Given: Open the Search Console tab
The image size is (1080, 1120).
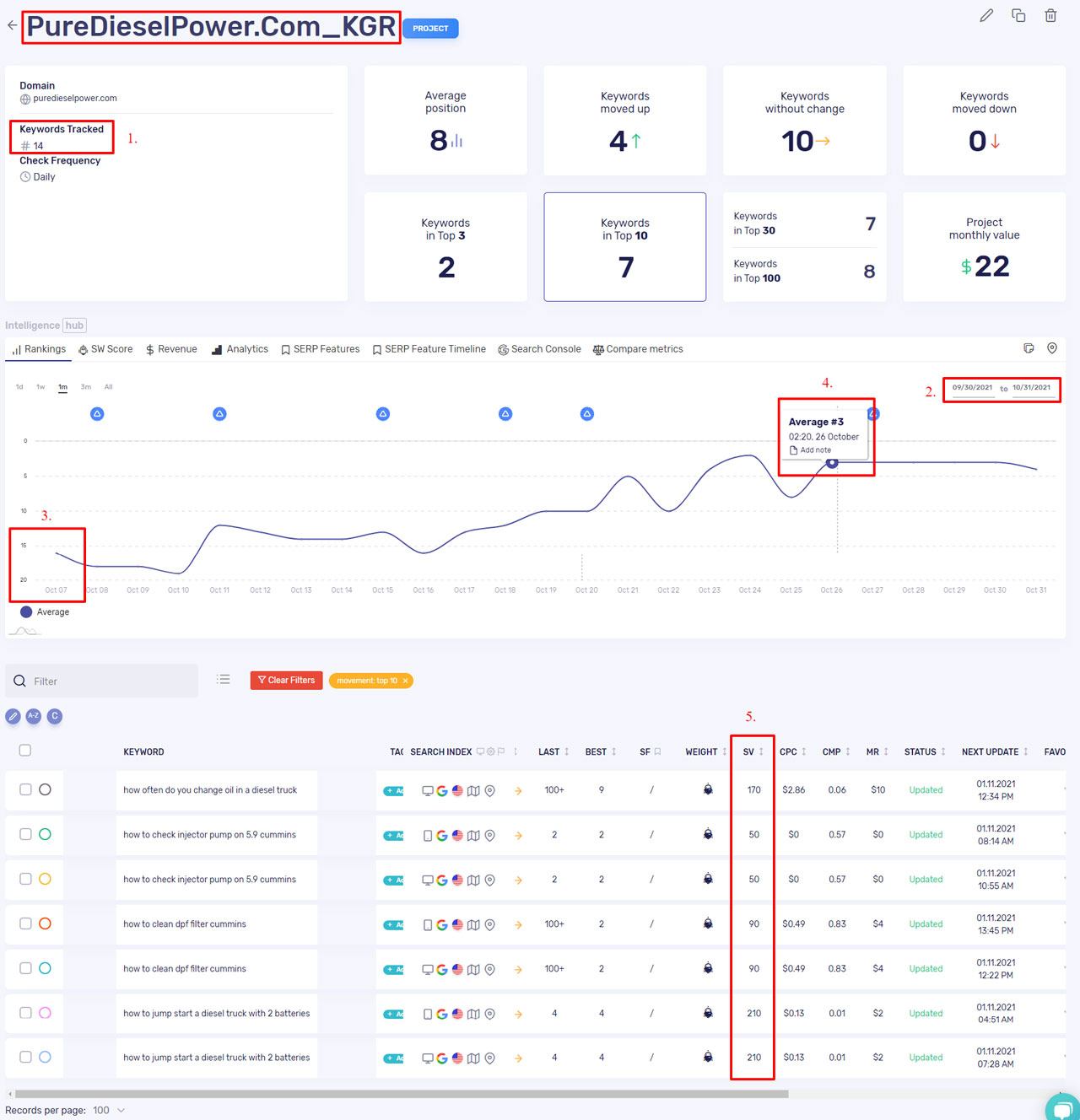Looking at the screenshot, I should point(539,349).
